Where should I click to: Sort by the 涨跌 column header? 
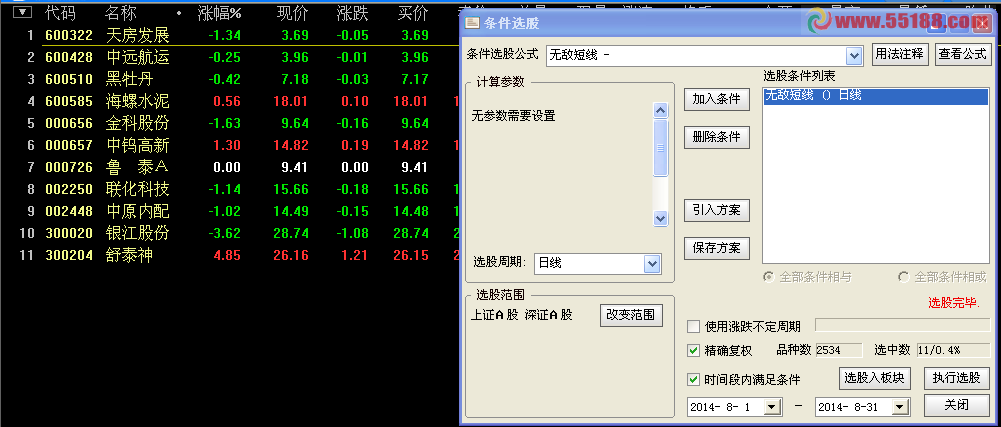pos(352,13)
